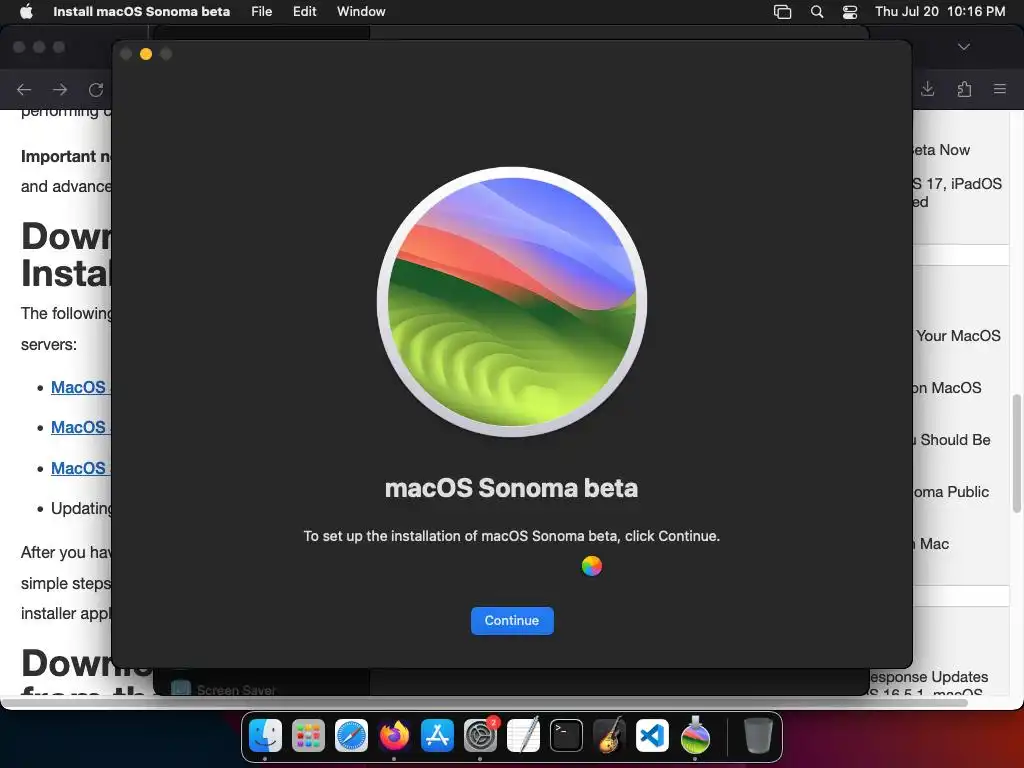Image resolution: width=1024 pixels, height=768 pixels.
Task: Minimize the installer window with yellow button
Action: pyautogui.click(x=146, y=54)
